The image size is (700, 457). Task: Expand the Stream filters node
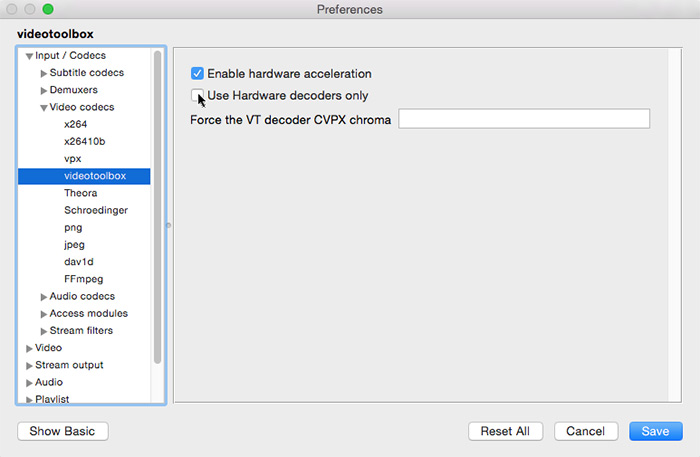(43, 331)
